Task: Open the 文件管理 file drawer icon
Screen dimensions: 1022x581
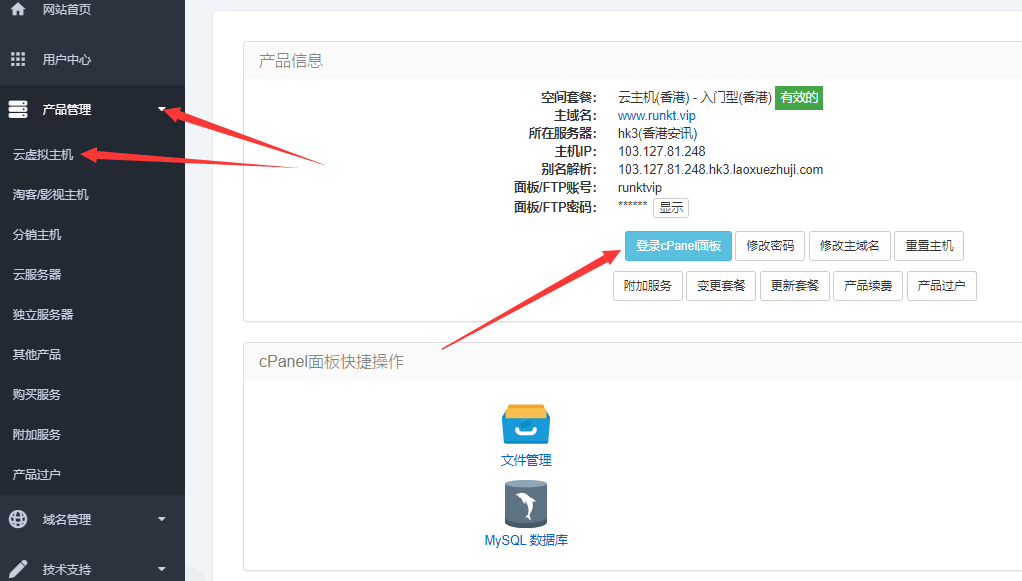Action: click(x=525, y=425)
